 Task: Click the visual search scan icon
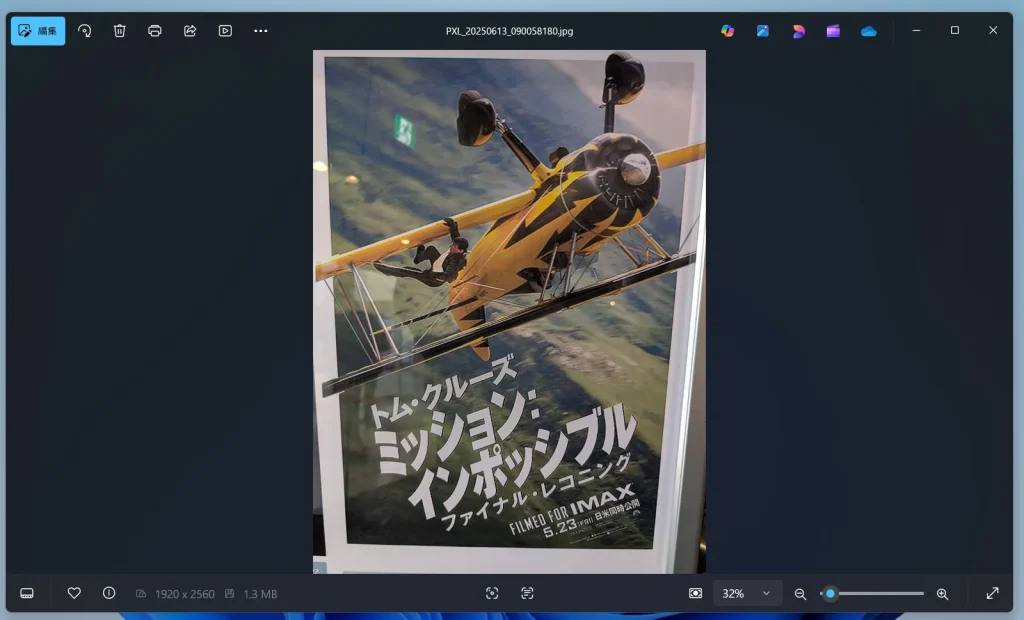coord(492,593)
